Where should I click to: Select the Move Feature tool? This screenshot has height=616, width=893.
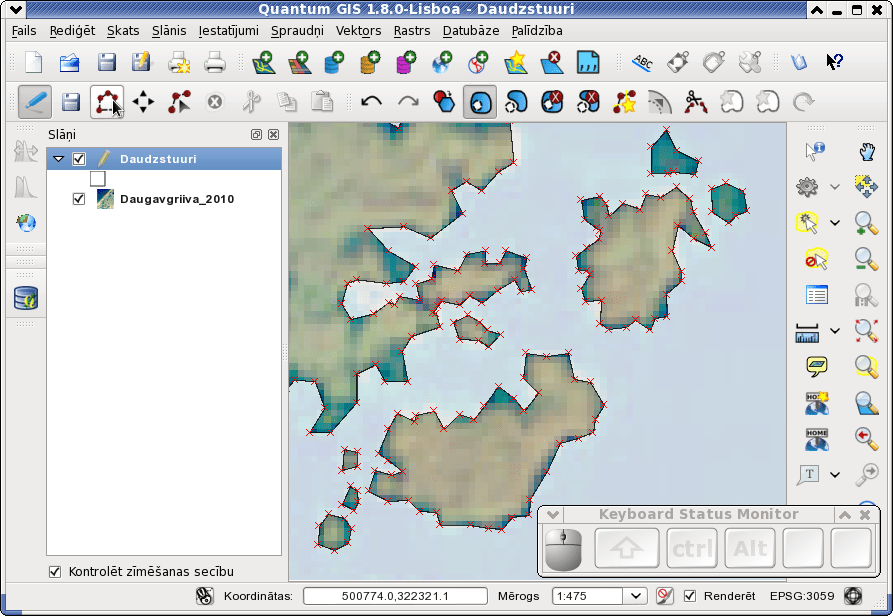(143, 102)
